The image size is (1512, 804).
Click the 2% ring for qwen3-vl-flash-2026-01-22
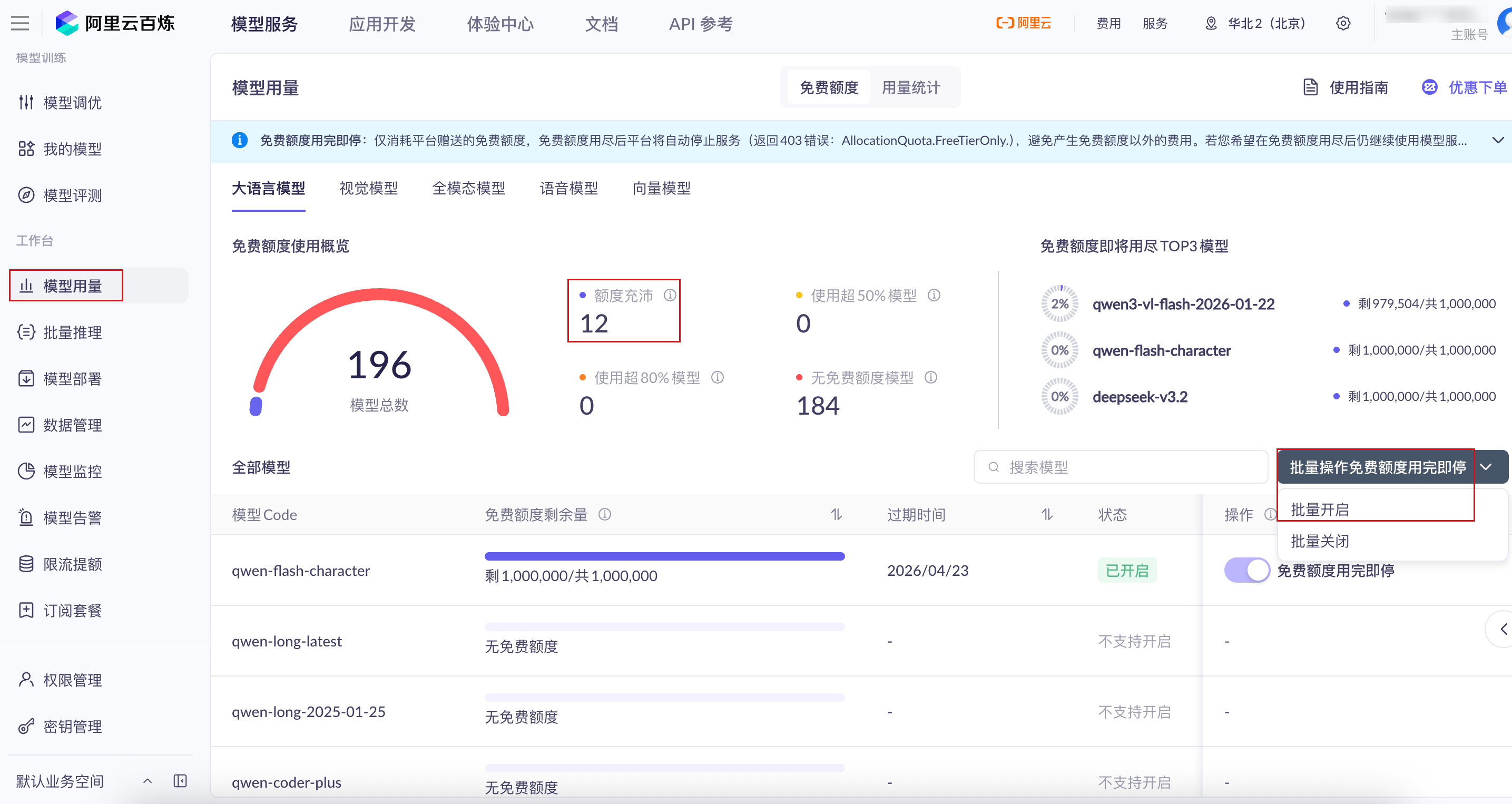point(1059,303)
